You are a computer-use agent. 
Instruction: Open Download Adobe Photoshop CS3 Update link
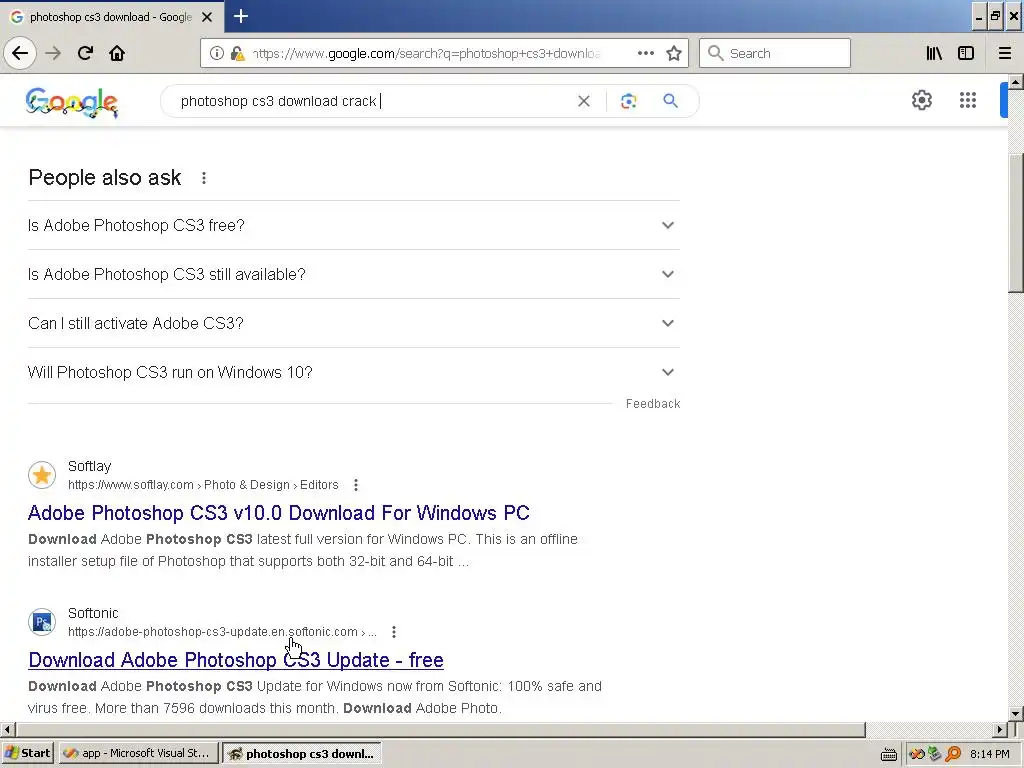[x=236, y=660]
